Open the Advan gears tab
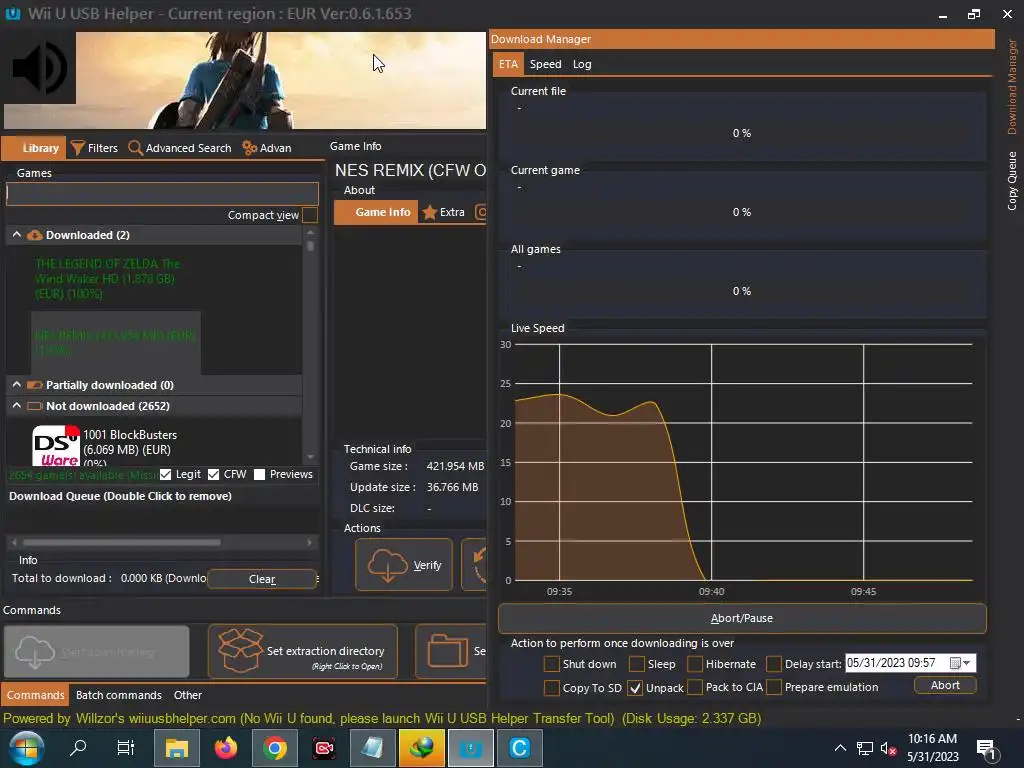 tap(266, 148)
